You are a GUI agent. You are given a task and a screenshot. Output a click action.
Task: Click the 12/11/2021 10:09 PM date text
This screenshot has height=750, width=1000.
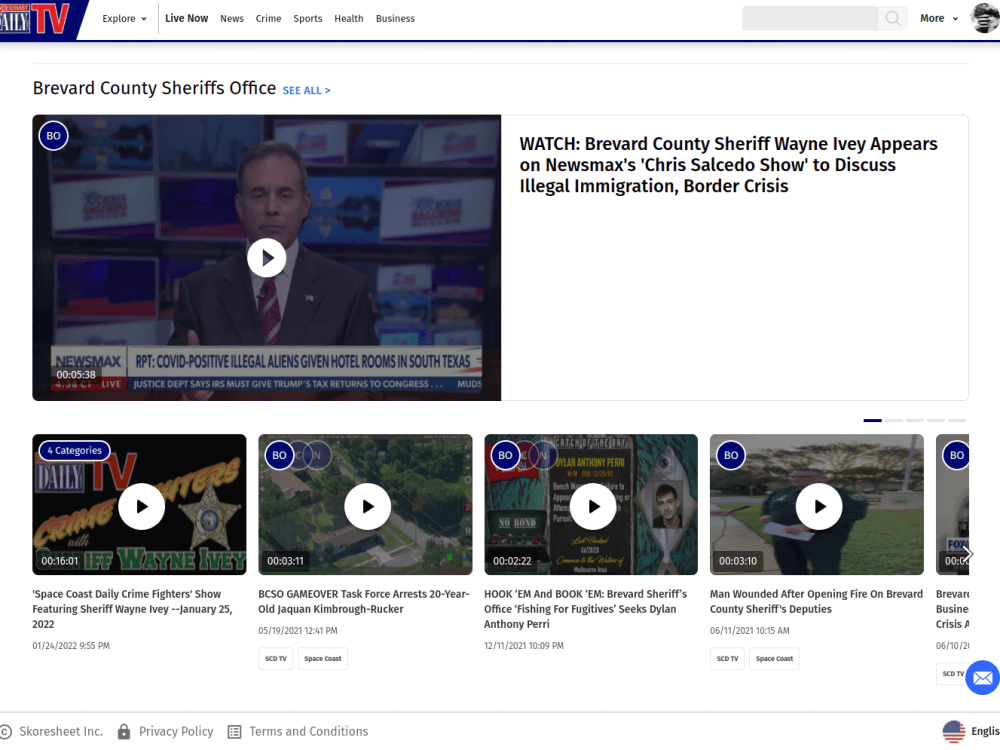(524, 645)
